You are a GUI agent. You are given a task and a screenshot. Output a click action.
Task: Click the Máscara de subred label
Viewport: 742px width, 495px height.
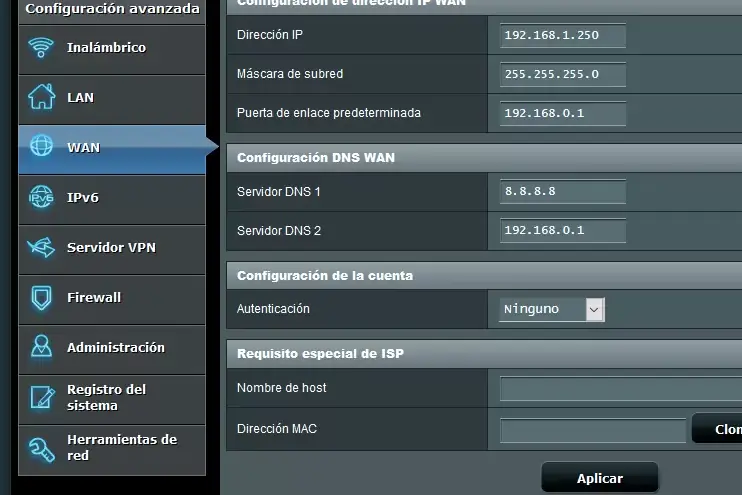(x=290, y=74)
